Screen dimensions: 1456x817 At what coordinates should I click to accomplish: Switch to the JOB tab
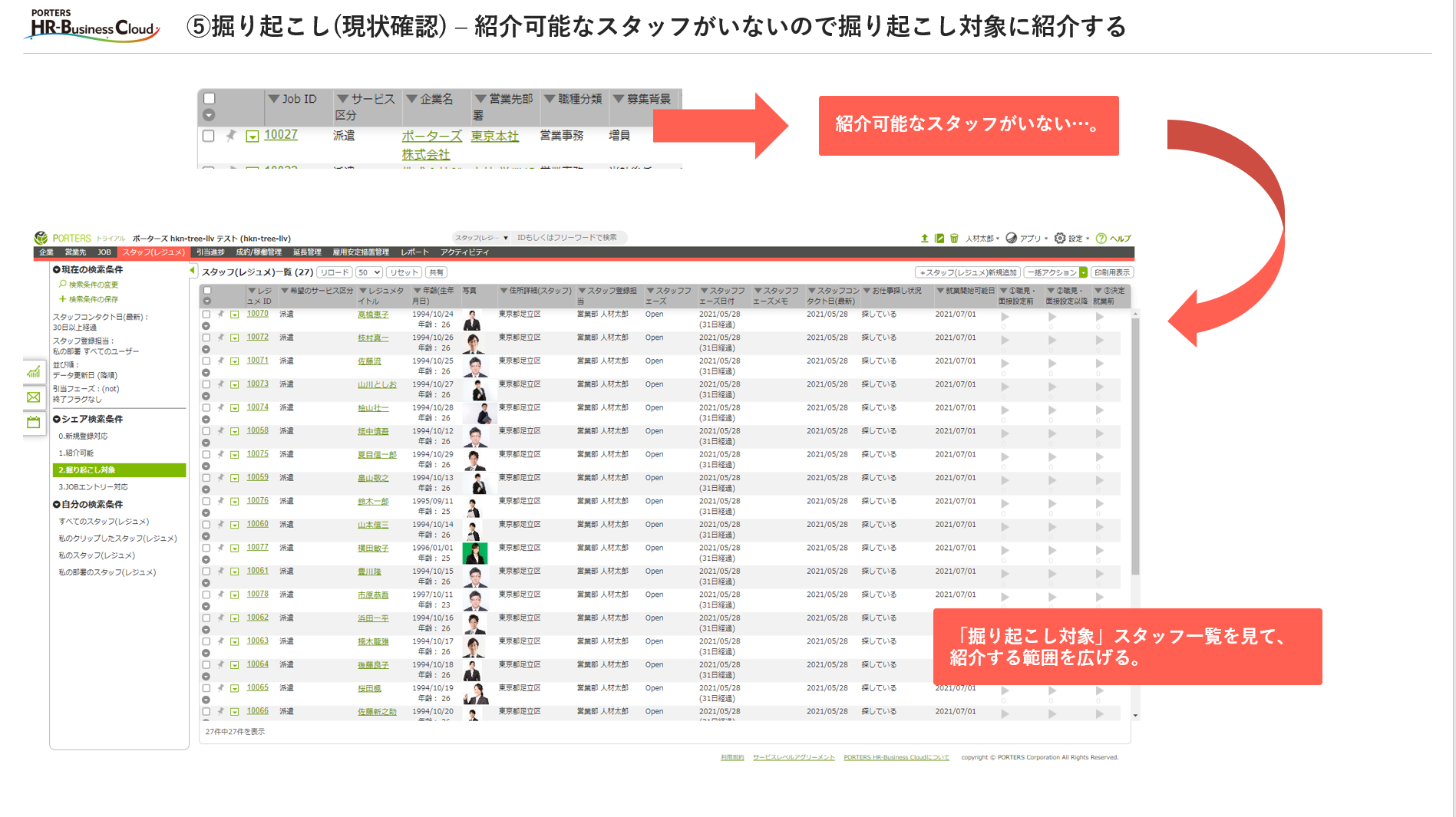click(104, 252)
